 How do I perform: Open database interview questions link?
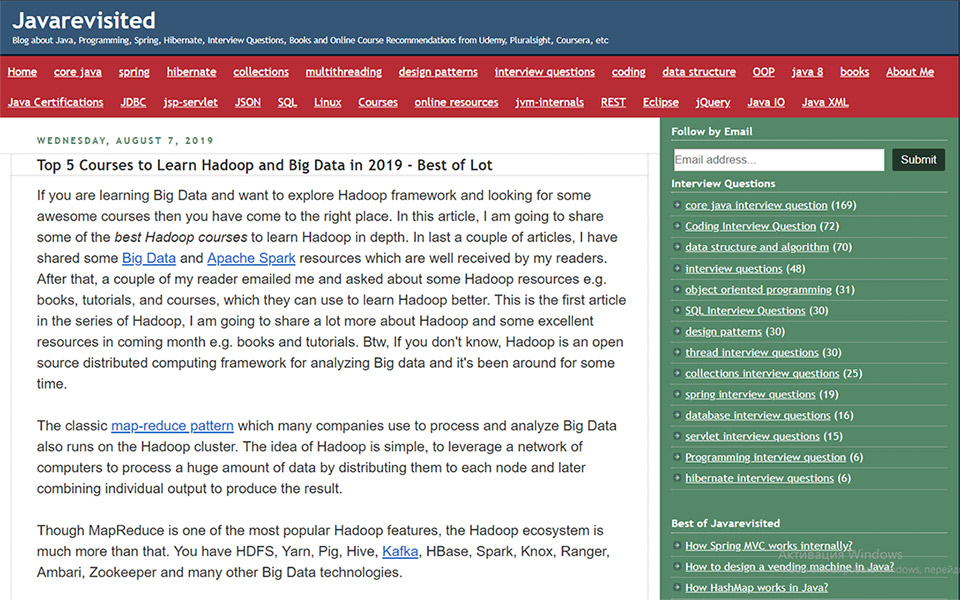(758, 415)
